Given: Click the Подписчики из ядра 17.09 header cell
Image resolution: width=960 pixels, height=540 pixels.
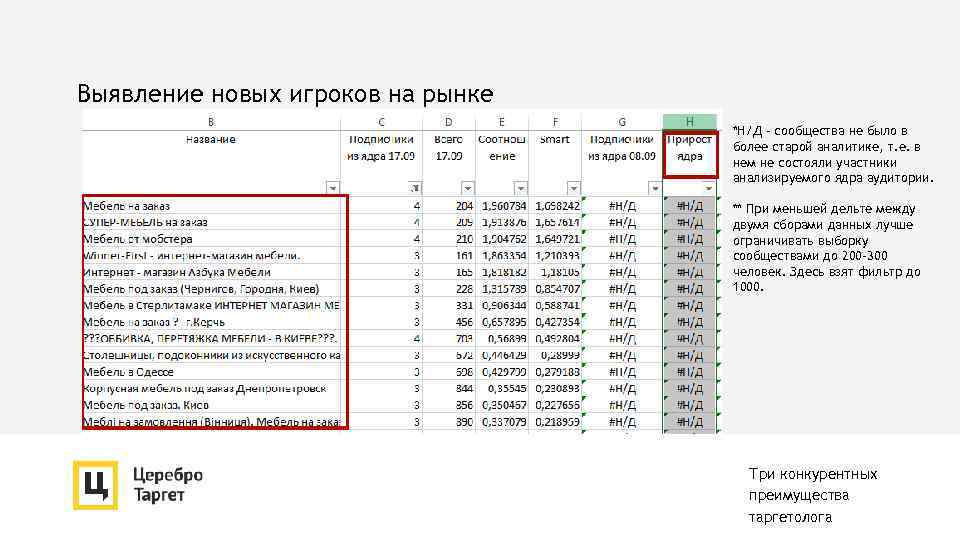Looking at the screenshot, I should point(381,163).
